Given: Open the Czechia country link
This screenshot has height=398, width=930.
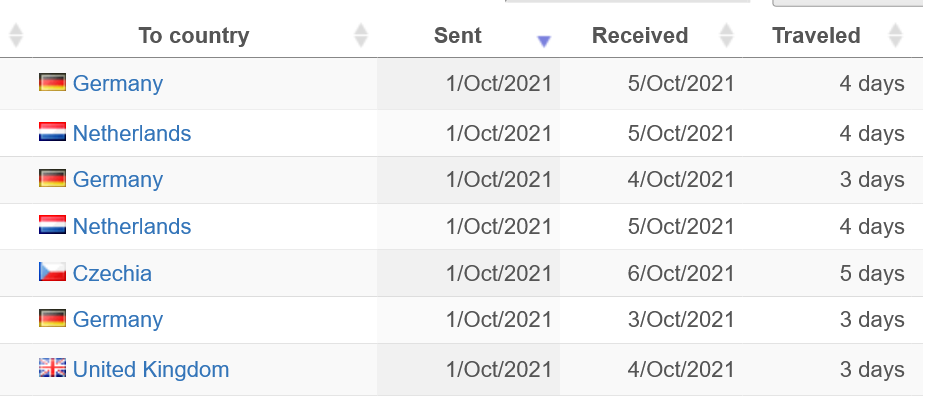Looking at the screenshot, I should (x=112, y=273).
